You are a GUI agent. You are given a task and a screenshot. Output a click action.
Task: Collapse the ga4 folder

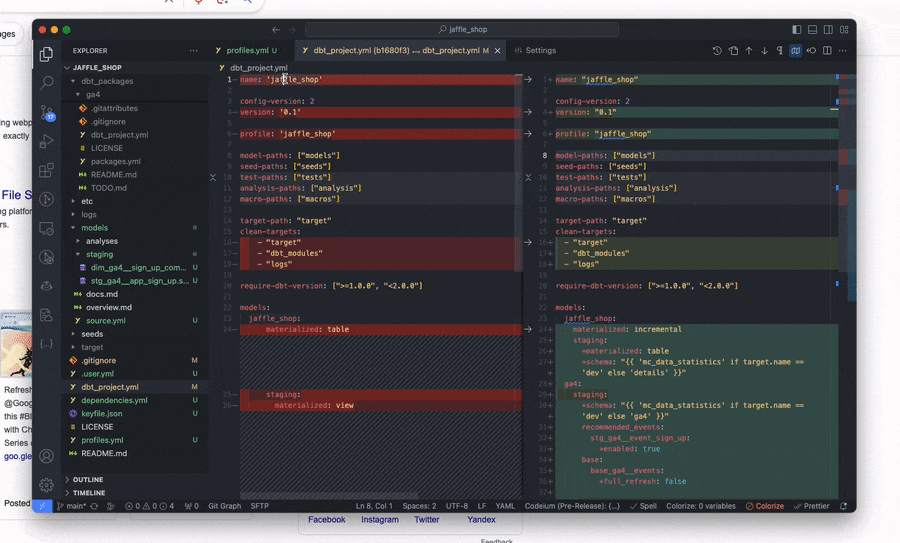tap(78, 94)
